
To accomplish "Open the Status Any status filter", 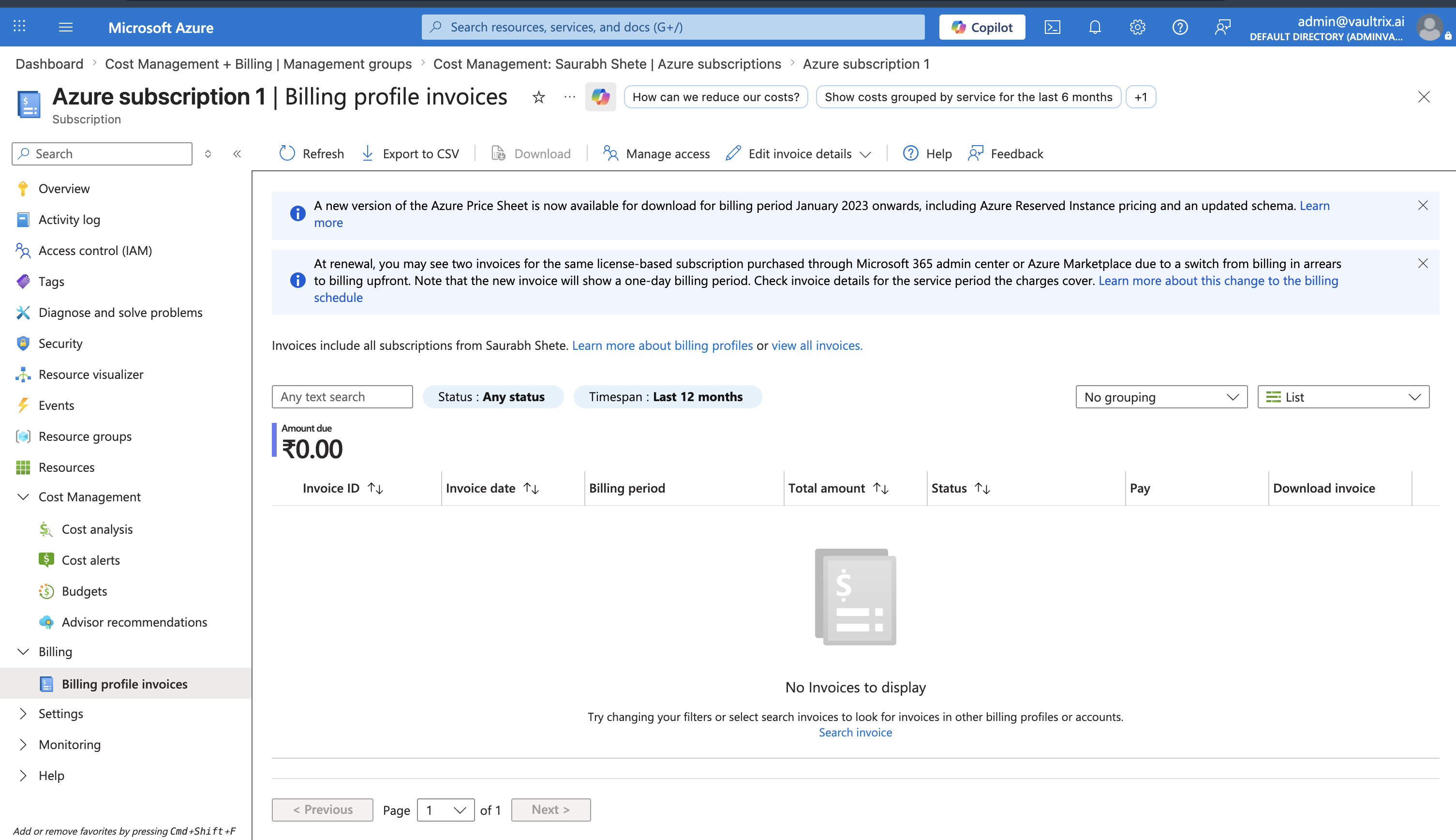I will (493, 397).
